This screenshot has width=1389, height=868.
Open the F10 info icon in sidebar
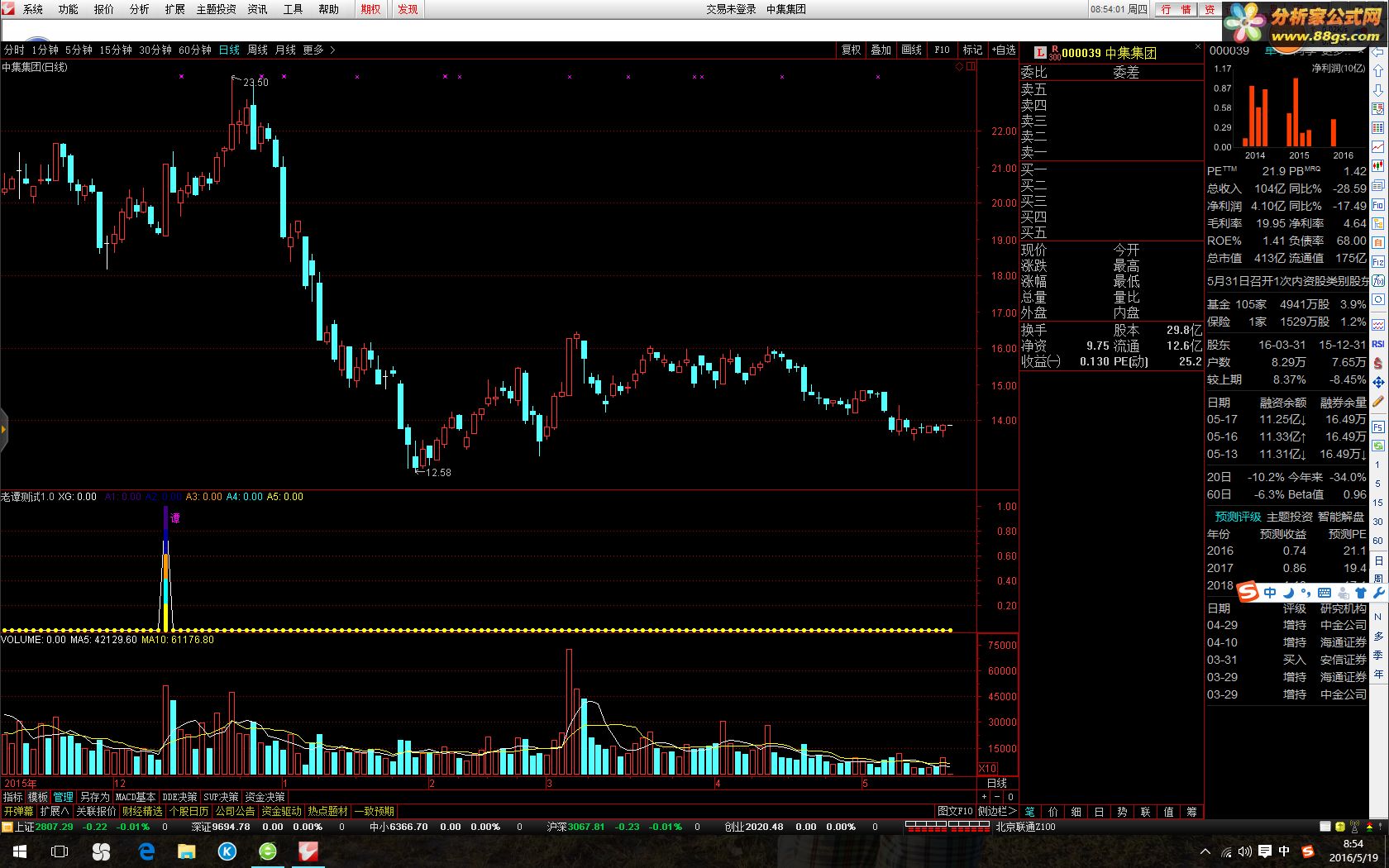point(1378,204)
